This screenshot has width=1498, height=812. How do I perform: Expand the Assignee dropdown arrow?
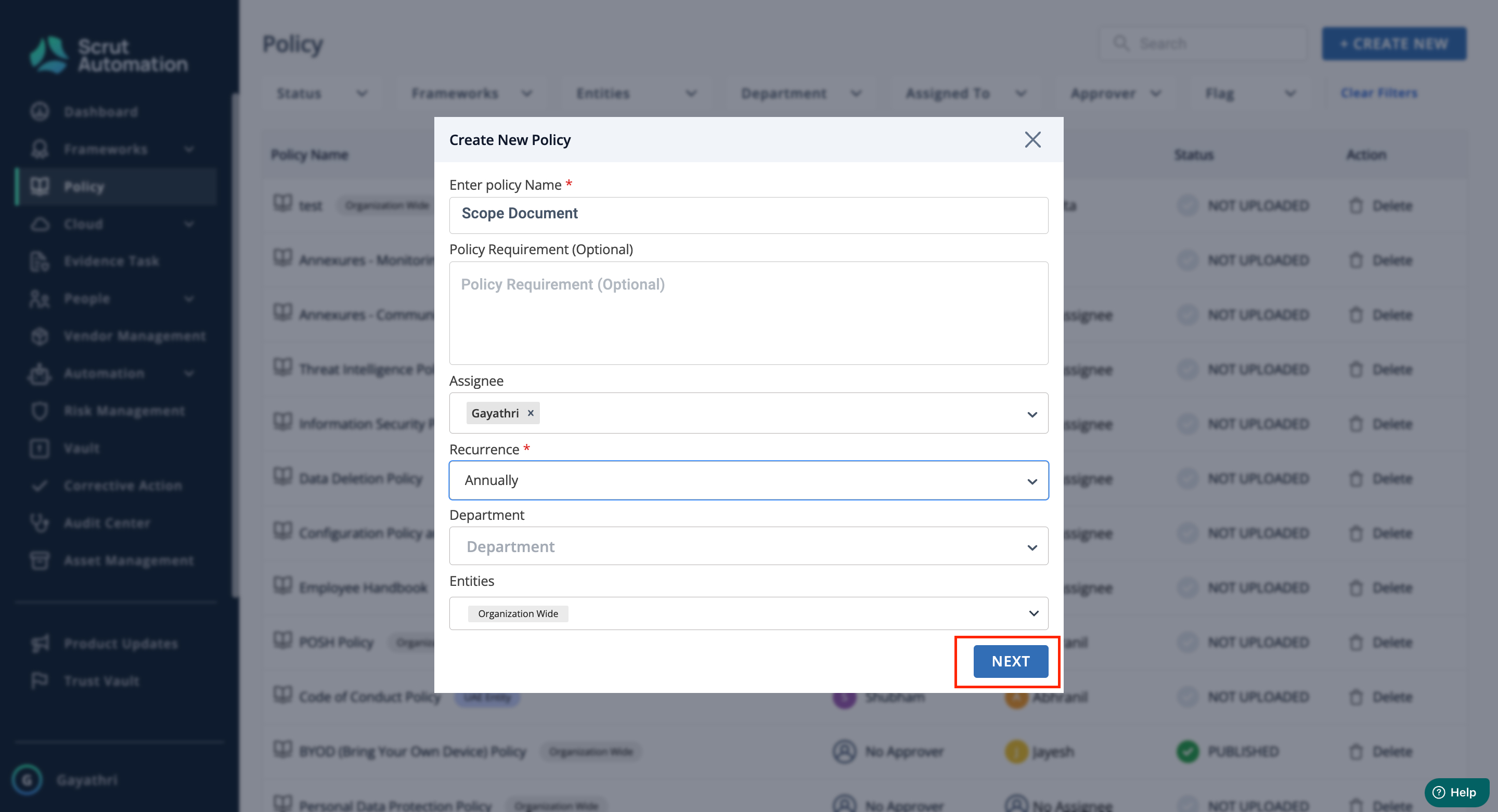(x=1031, y=414)
